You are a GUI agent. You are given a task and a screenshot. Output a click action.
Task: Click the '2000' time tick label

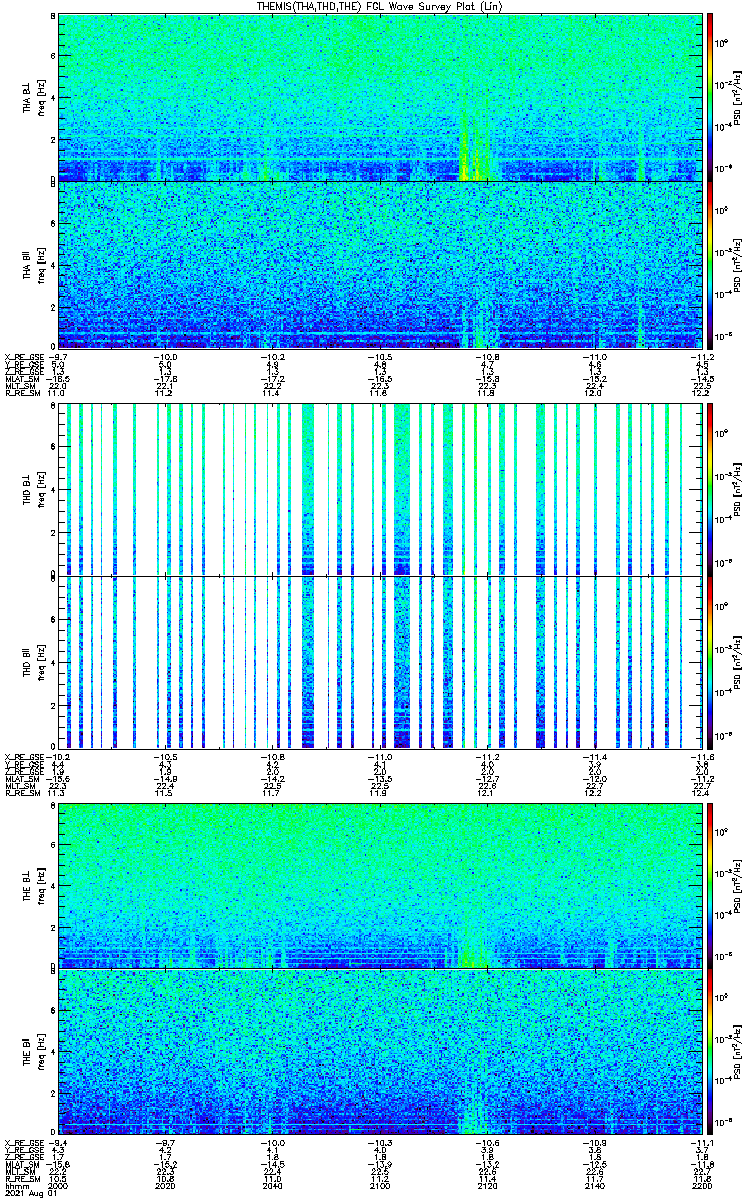58,1186
